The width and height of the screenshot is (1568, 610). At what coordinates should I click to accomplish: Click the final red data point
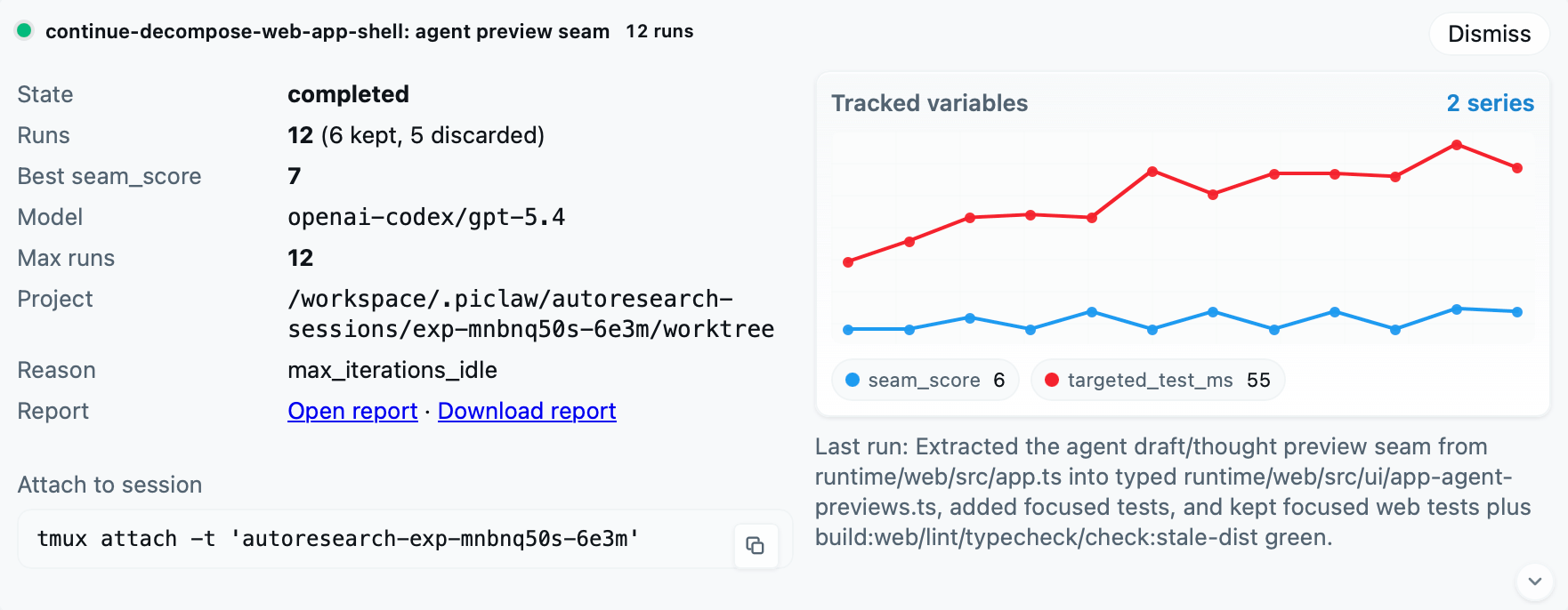pos(1518,166)
